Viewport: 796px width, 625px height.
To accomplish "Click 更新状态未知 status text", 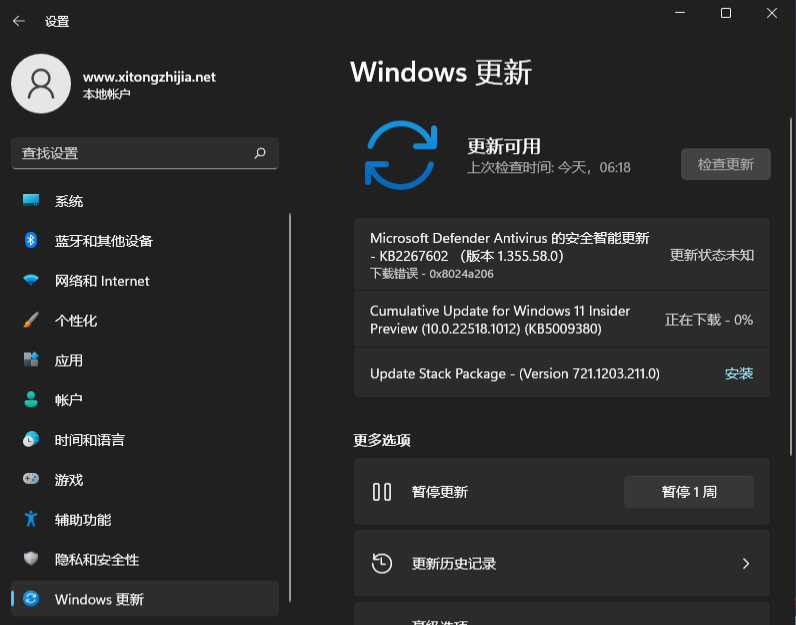I will pyautogui.click(x=711, y=254).
